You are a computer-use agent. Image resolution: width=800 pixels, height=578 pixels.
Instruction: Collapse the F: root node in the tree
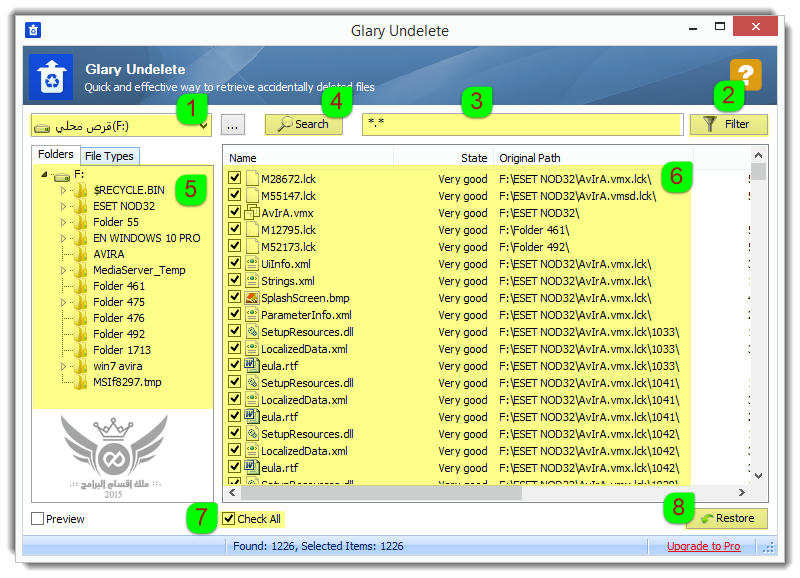point(44,174)
